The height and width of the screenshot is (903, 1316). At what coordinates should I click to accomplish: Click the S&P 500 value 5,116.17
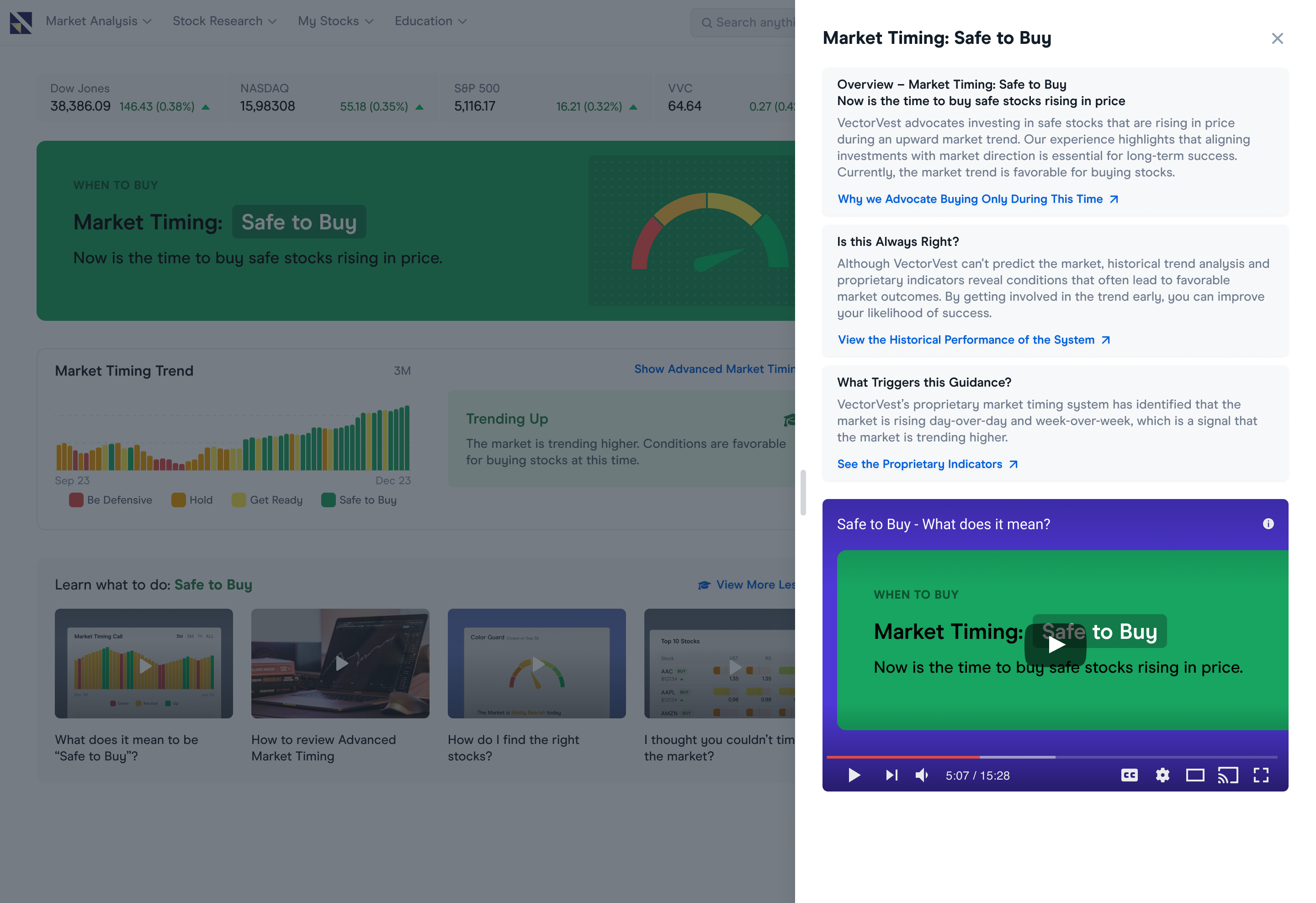tap(474, 106)
